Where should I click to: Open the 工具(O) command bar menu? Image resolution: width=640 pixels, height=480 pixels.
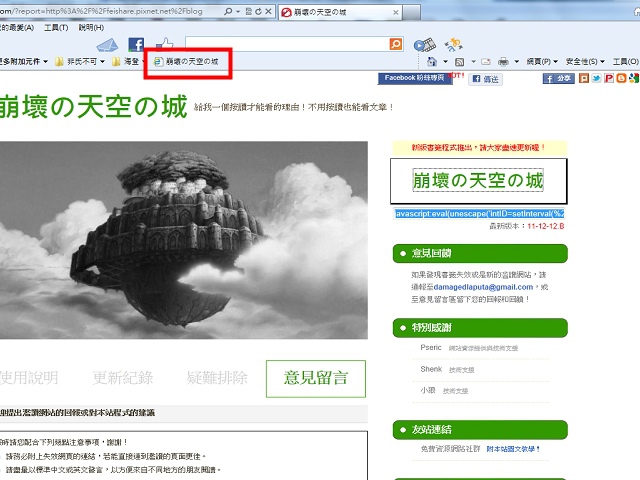coord(626,62)
